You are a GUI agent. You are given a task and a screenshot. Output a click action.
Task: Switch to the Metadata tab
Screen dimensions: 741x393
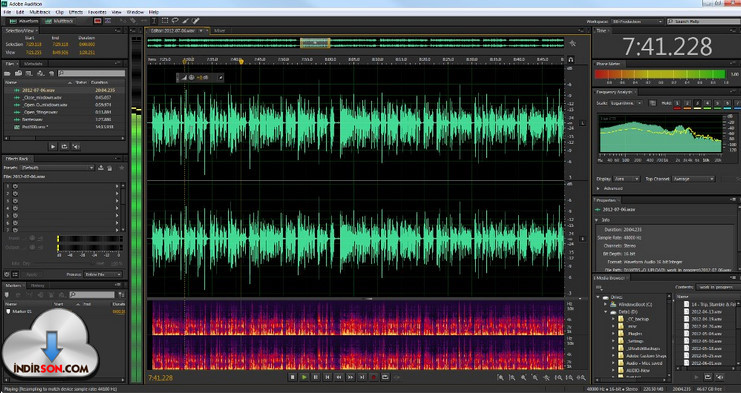pos(33,64)
